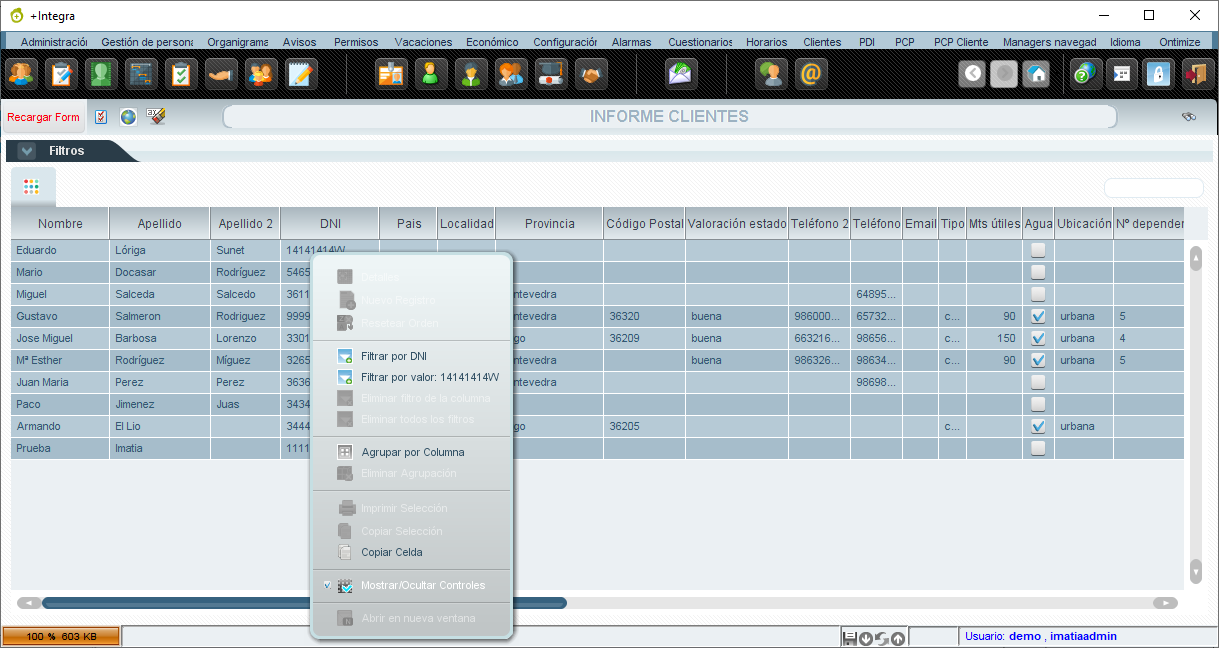Uncheck Agua checkbox in Jose Miguel row
Viewport: 1219px width, 648px height.
pos(1038,338)
